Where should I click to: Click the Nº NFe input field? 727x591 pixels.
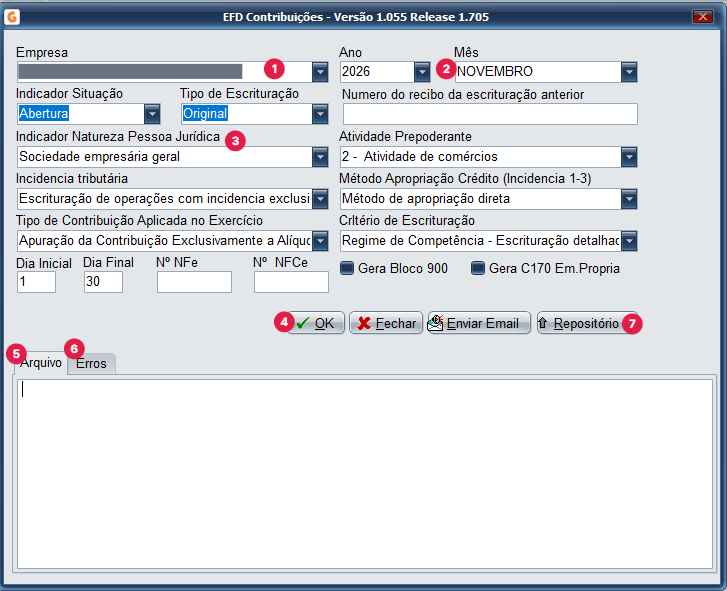(194, 282)
